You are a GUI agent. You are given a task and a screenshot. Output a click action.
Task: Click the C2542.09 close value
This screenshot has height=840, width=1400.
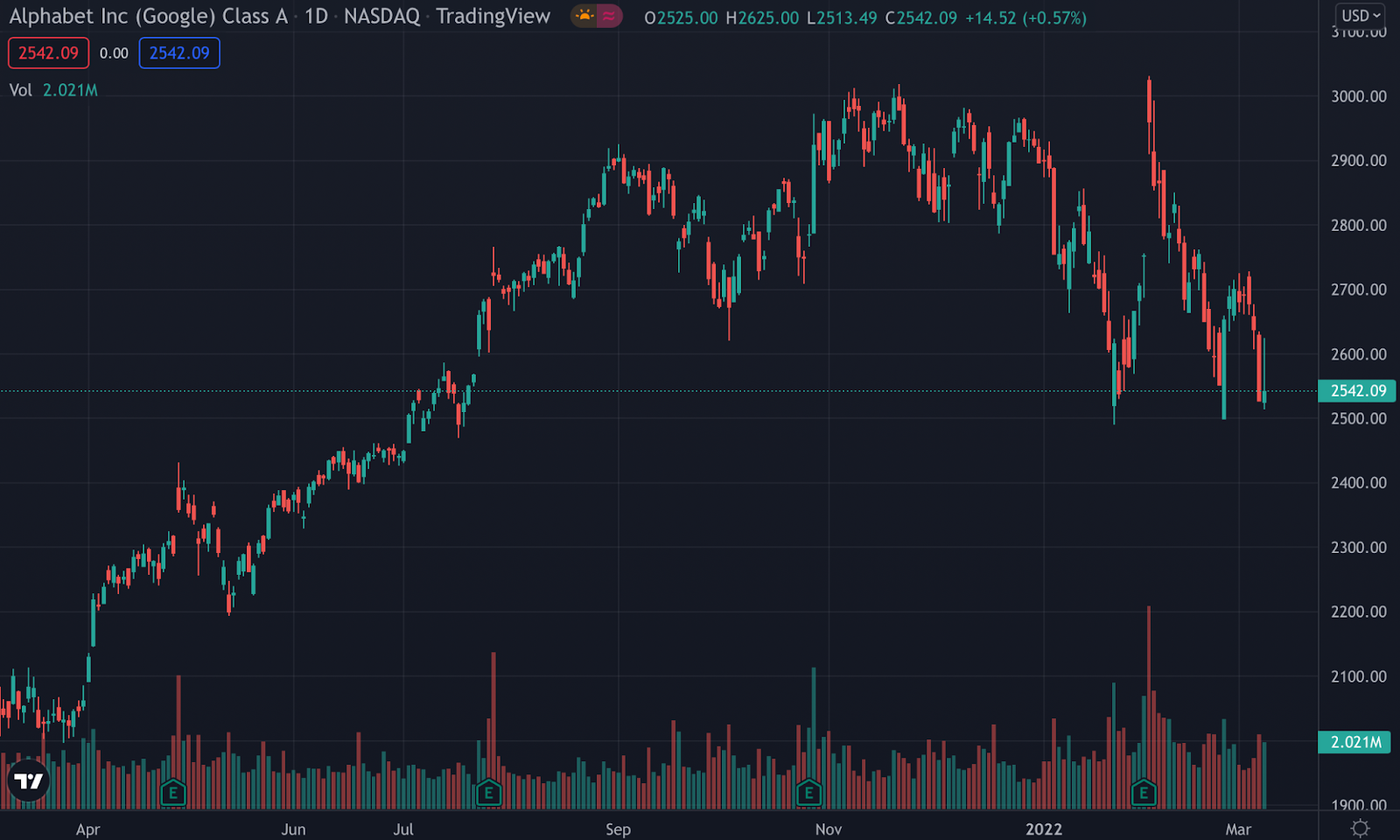click(x=921, y=18)
